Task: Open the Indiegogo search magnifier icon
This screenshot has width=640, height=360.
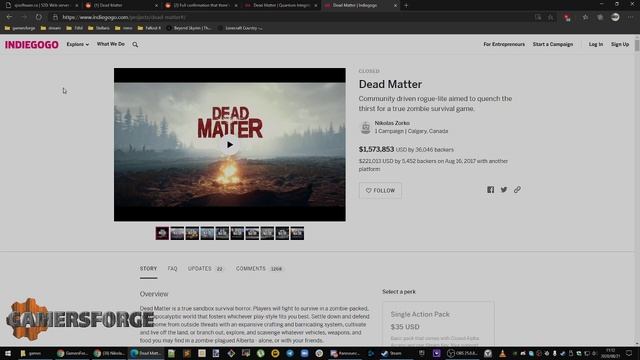Action: tap(135, 44)
